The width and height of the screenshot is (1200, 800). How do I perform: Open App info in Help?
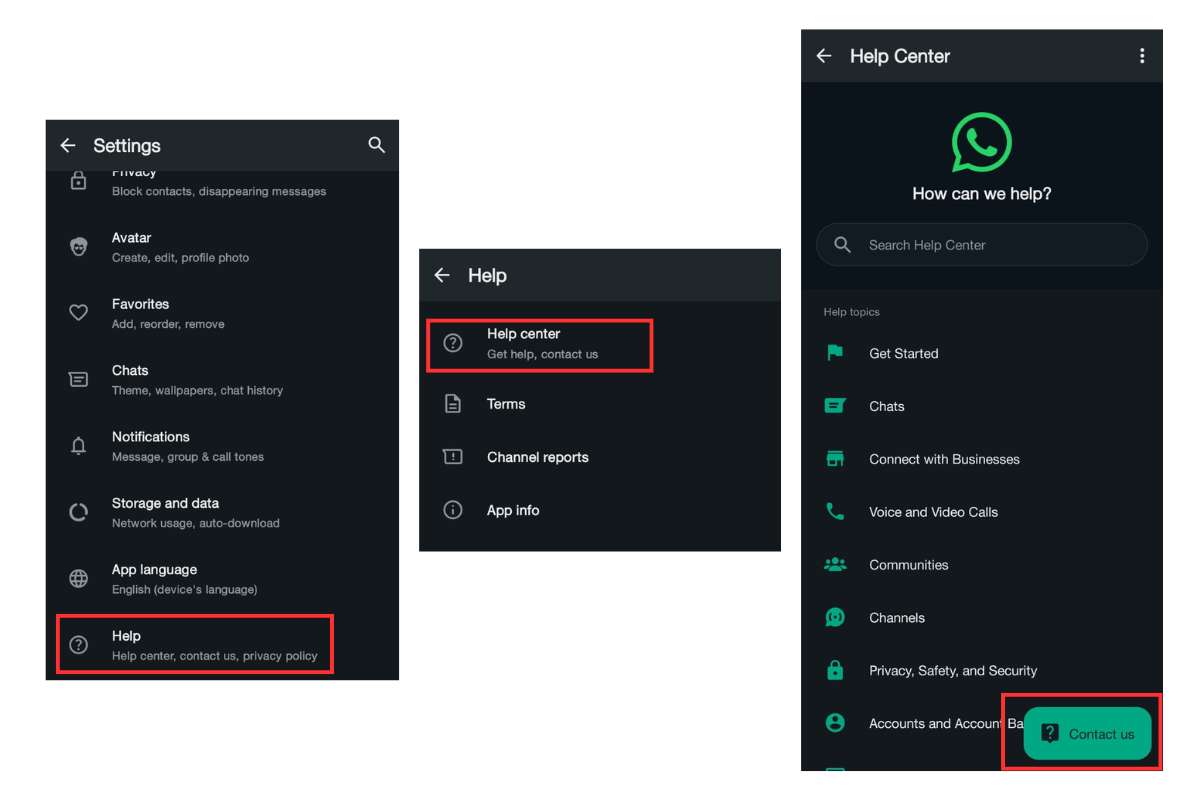[x=600, y=510]
